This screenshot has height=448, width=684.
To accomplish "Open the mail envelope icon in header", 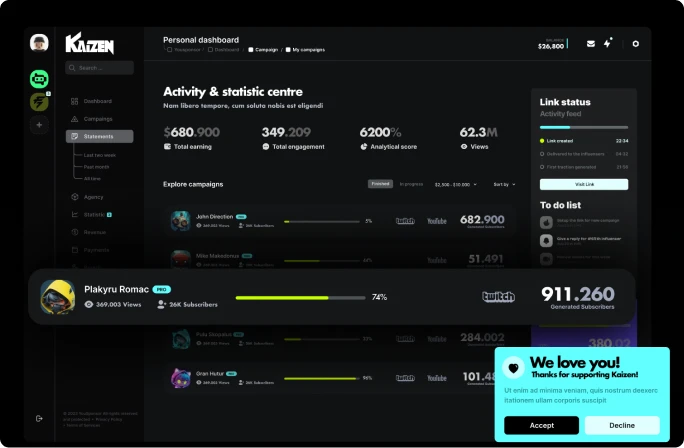I will [x=591, y=44].
